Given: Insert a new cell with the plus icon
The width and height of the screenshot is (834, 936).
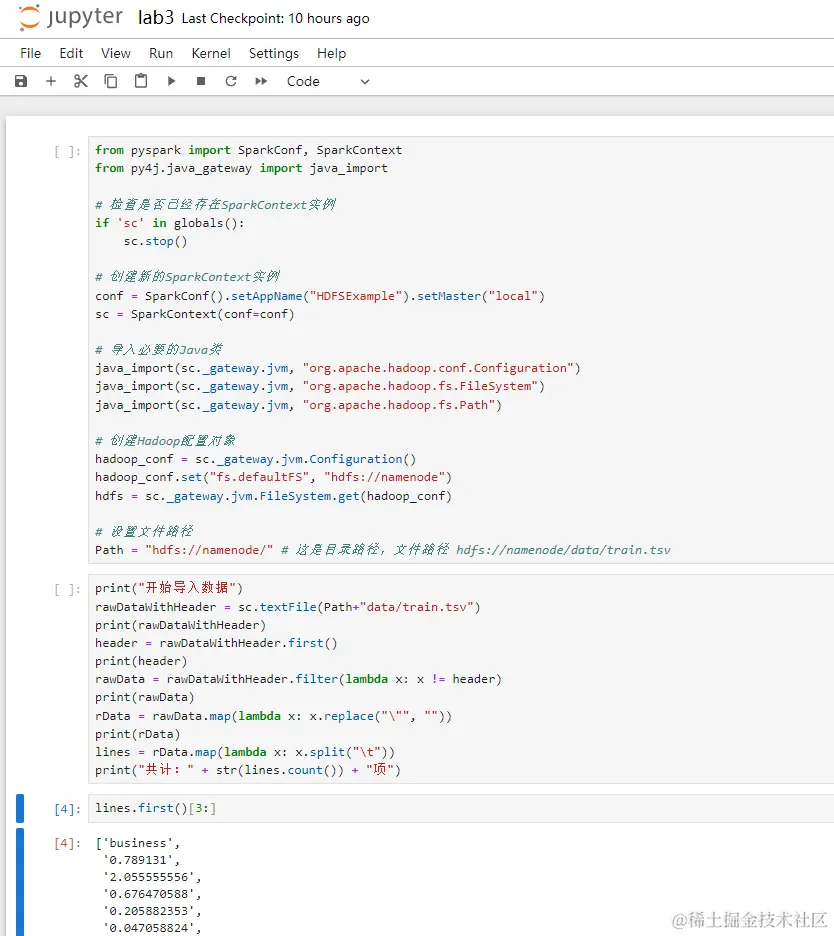Looking at the screenshot, I should [51, 81].
